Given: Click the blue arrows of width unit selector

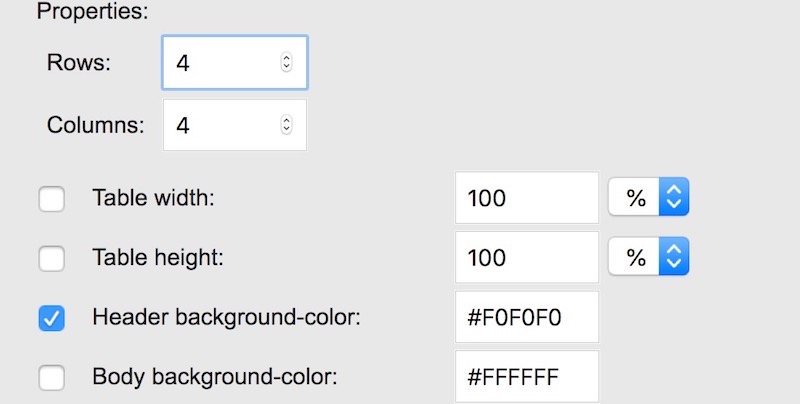Looking at the screenshot, I should (x=674, y=197).
